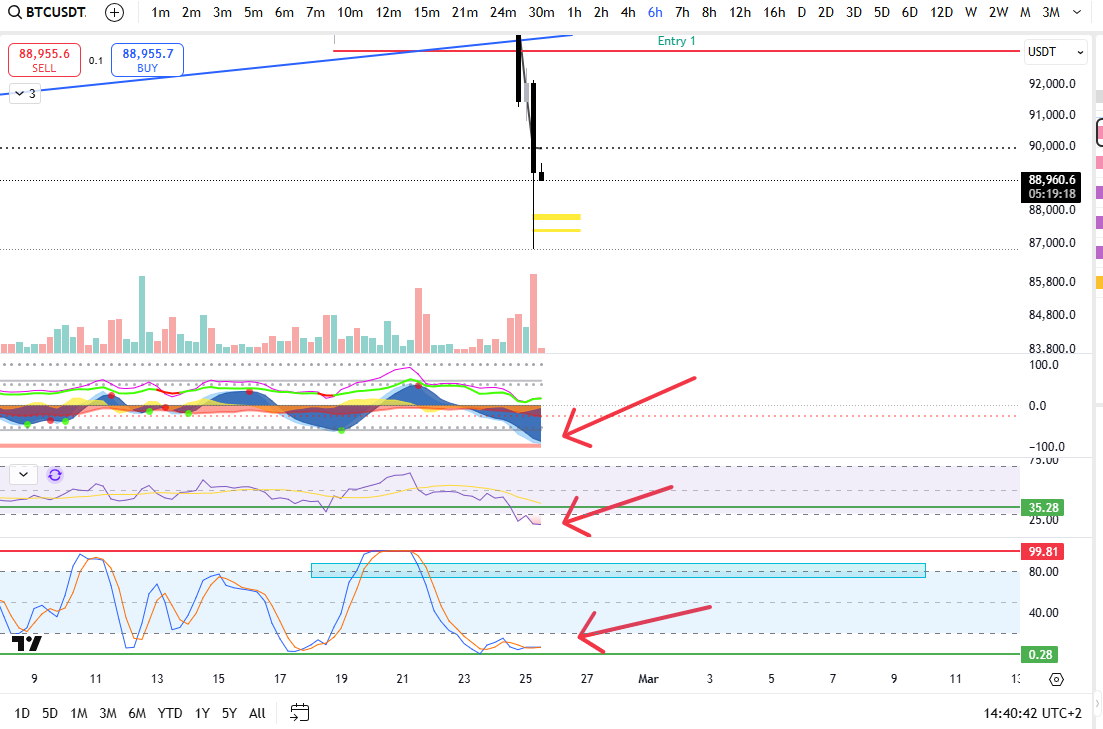Screen dimensions: 1103x729
Task: Click the 90,000.0 price axis label
Action: tap(1052, 146)
